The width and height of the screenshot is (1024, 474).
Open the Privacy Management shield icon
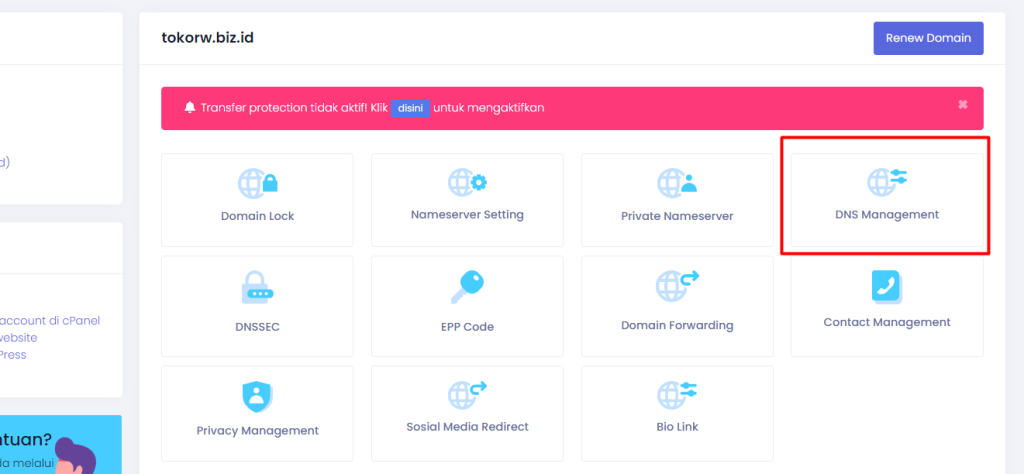257,396
